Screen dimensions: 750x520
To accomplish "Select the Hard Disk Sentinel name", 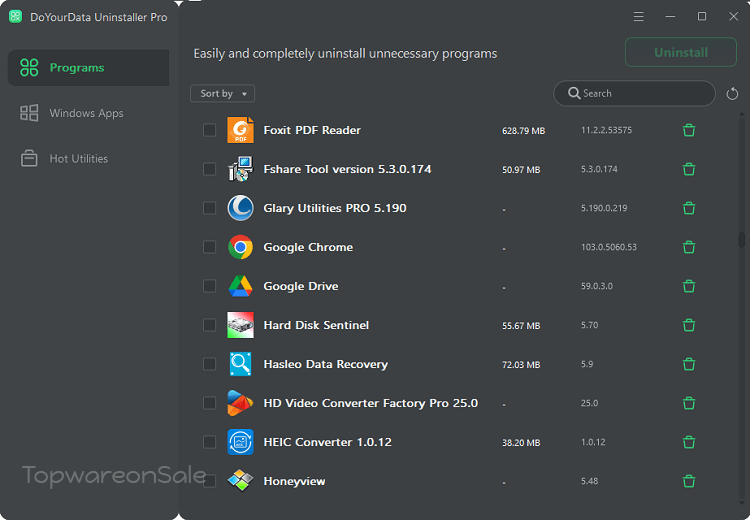I will click(x=316, y=325).
